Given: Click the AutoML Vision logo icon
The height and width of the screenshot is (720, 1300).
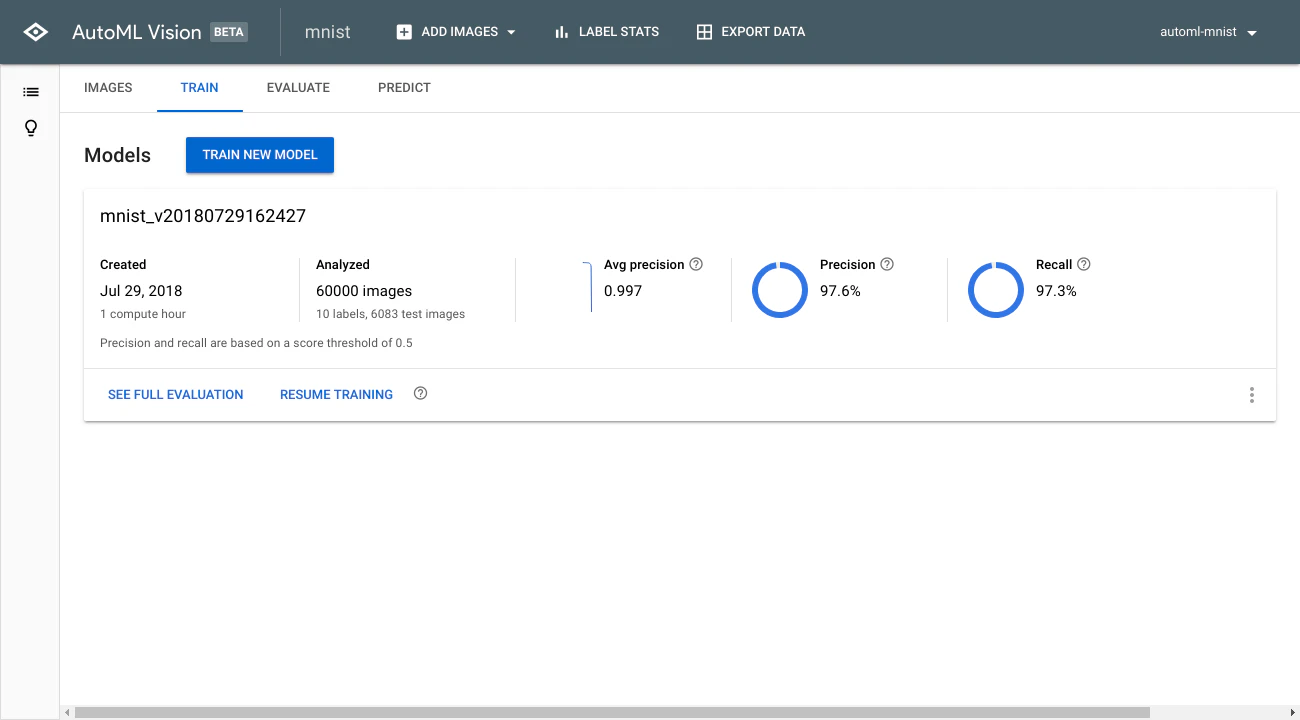Looking at the screenshot, I should click(35, 32).
